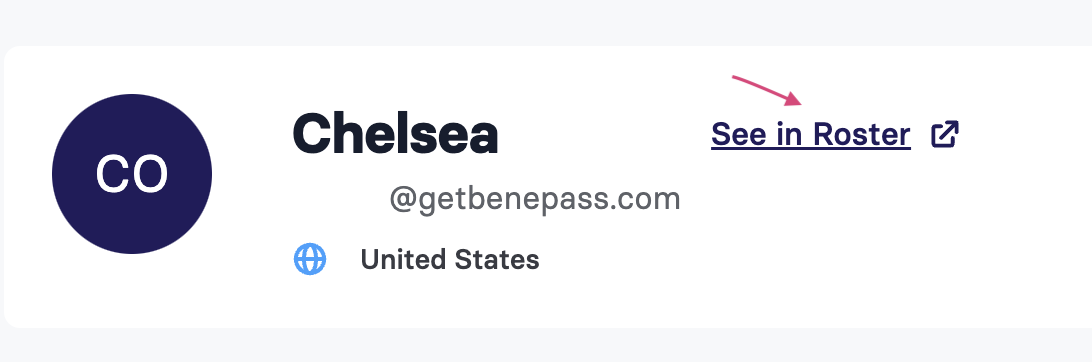
Task: Click the country row with globe
Action: [416, 260]
